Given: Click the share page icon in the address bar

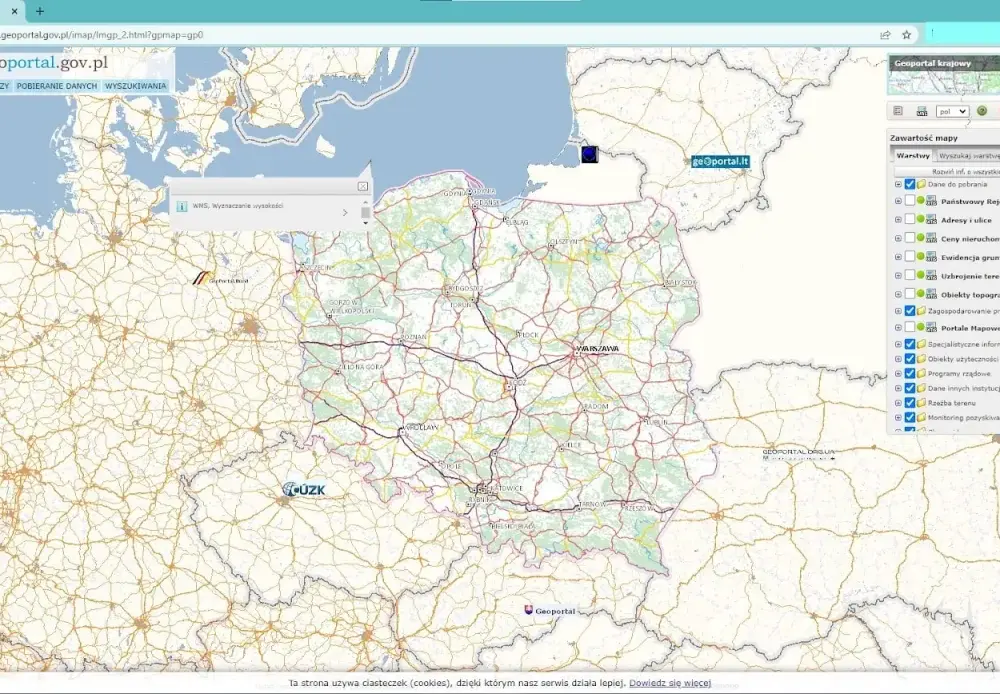Looking at the screenshot, I should (885, 35).
